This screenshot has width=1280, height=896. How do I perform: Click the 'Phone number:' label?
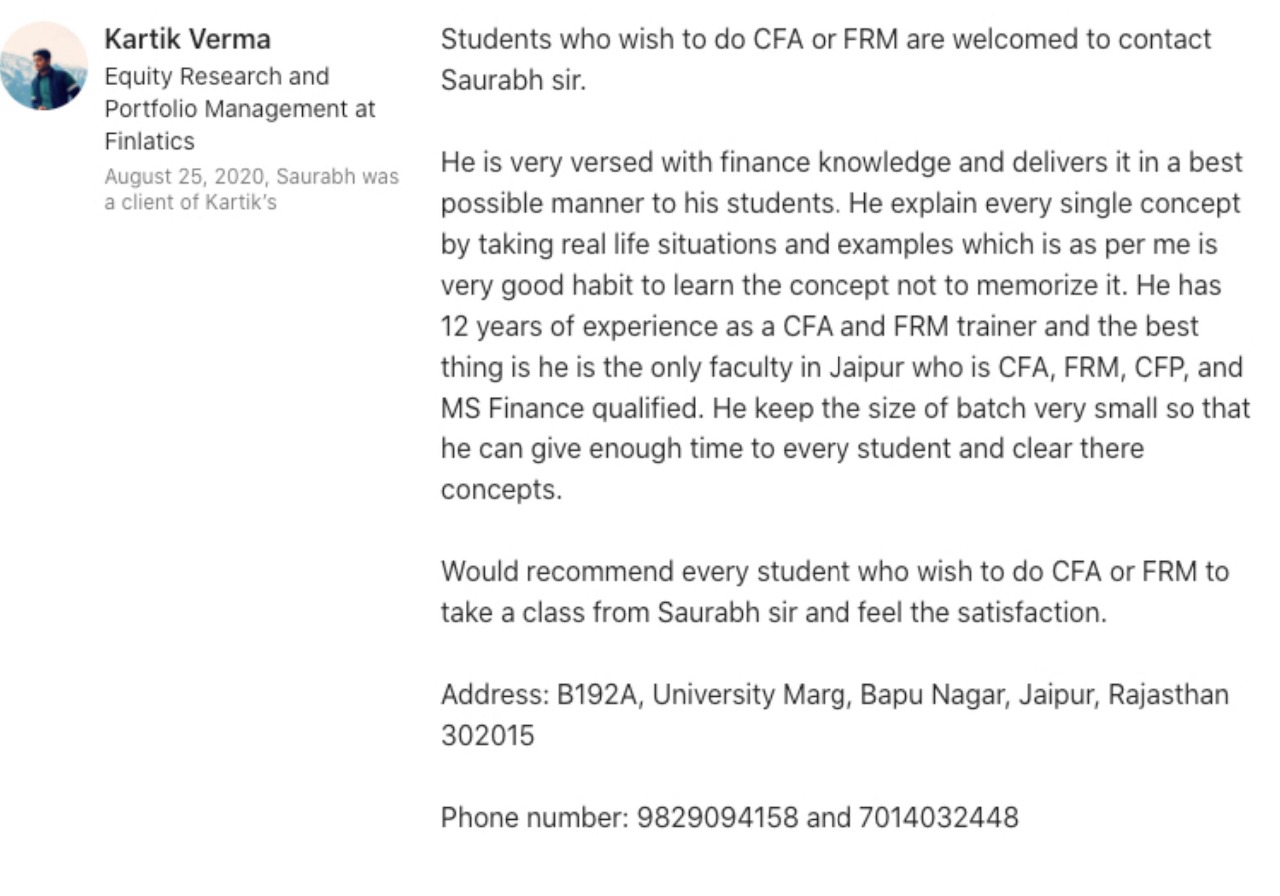533,818
